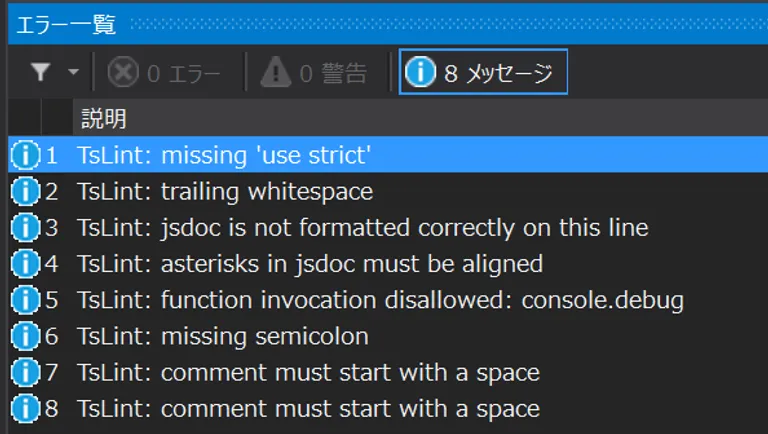Viewport: 768px width, 434px height.
Task: Toggle the 8 メッセージ messages filter
Action: click(483, 72)
